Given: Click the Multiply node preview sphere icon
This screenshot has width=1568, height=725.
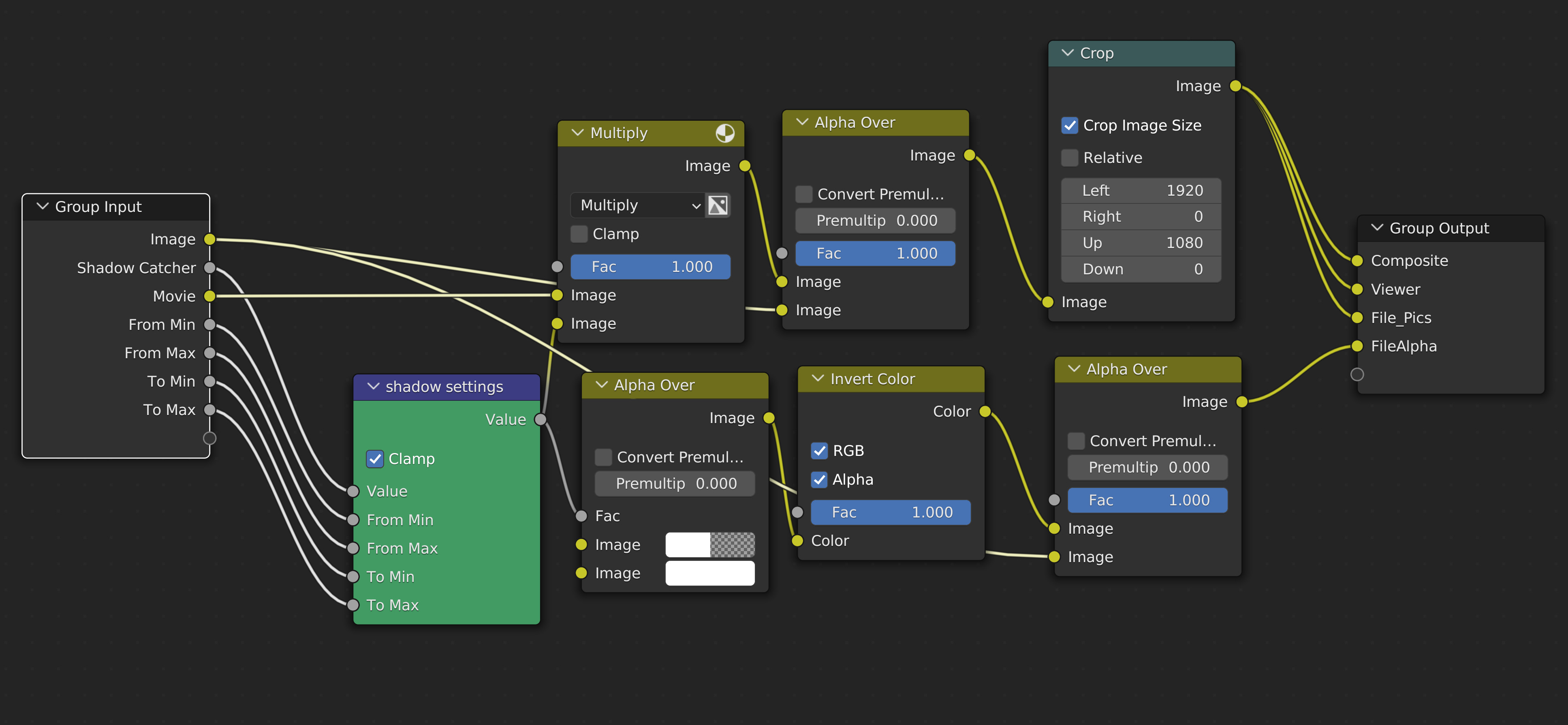Looking at the screenshot, I should click(724, 133).
